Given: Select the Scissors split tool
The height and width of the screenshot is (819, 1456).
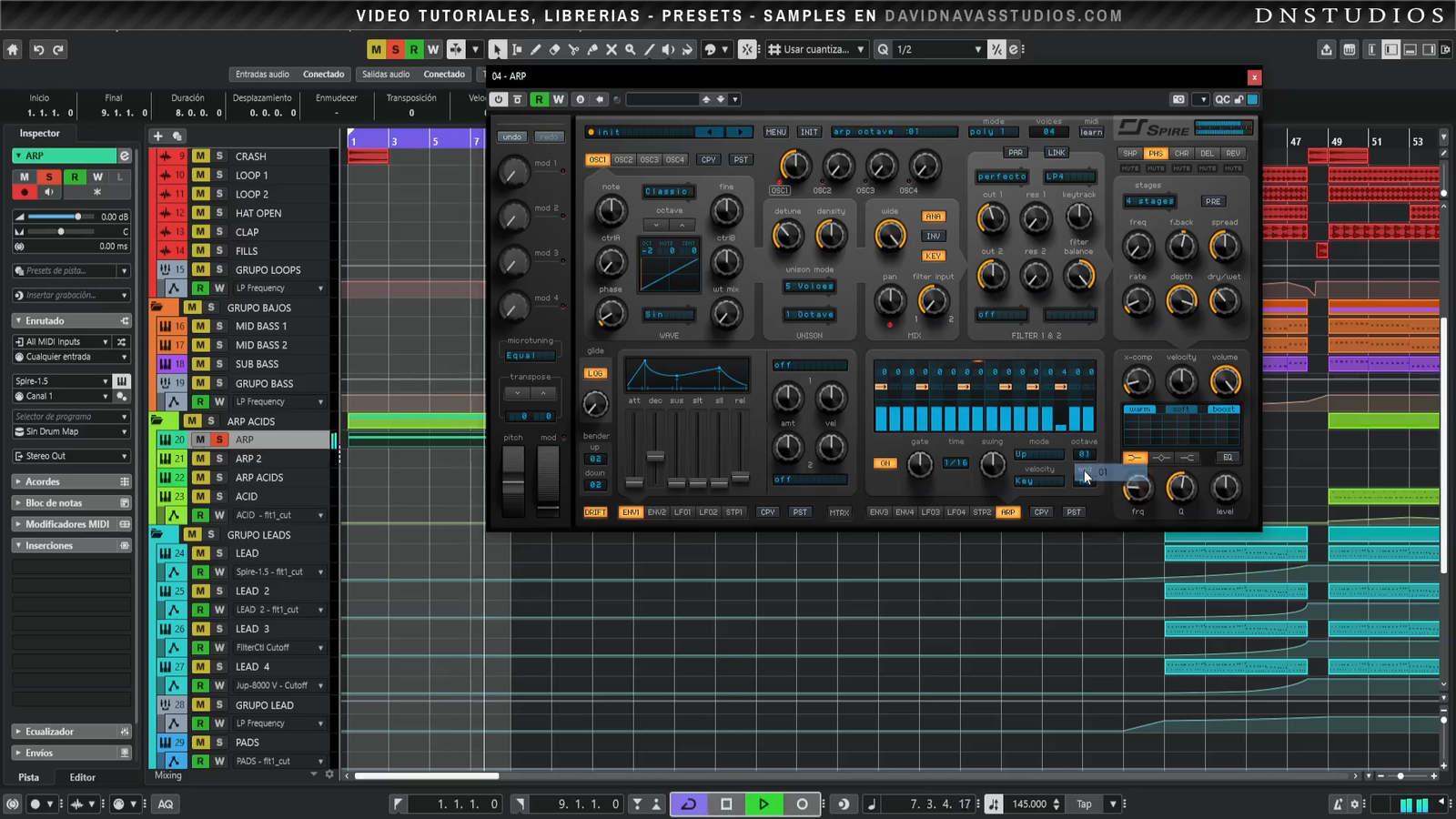Looking at the screenshot, I should (573, 49).
